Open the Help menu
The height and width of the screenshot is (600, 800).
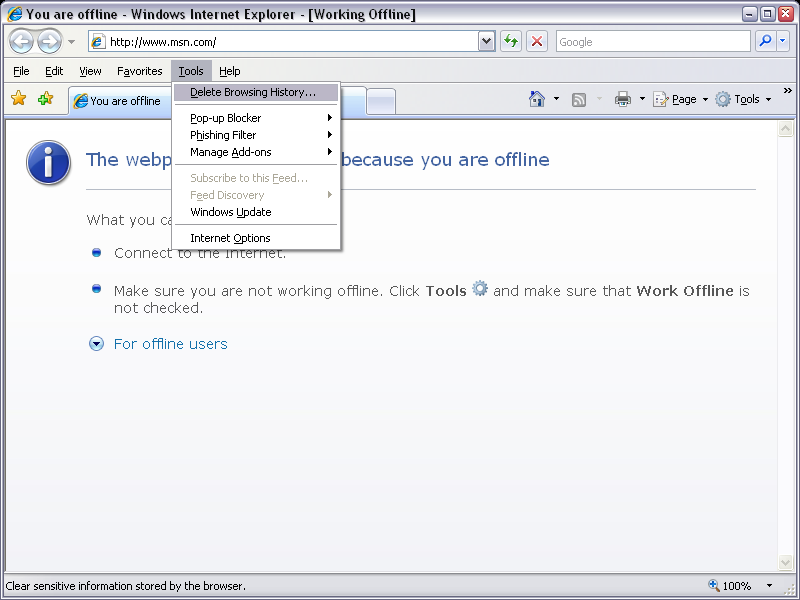click(230, 71)
